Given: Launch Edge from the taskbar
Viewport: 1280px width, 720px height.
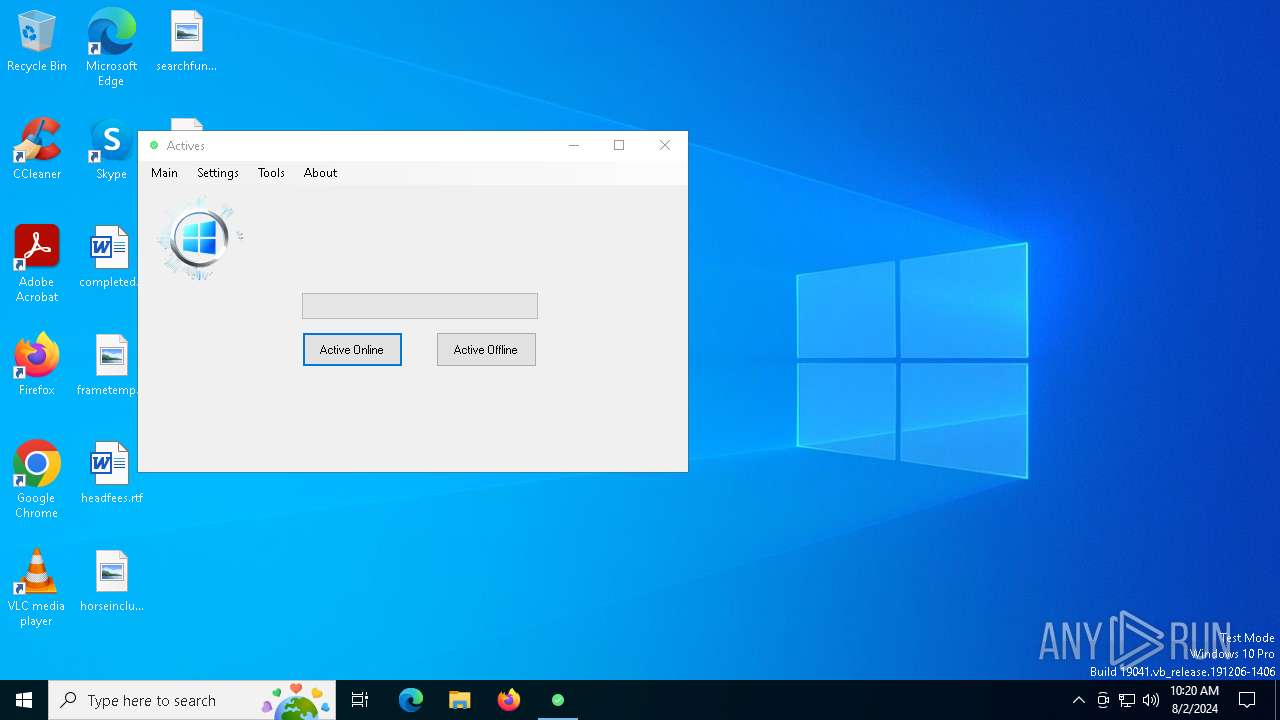Looking at the screenshot, I should point(411,700).
